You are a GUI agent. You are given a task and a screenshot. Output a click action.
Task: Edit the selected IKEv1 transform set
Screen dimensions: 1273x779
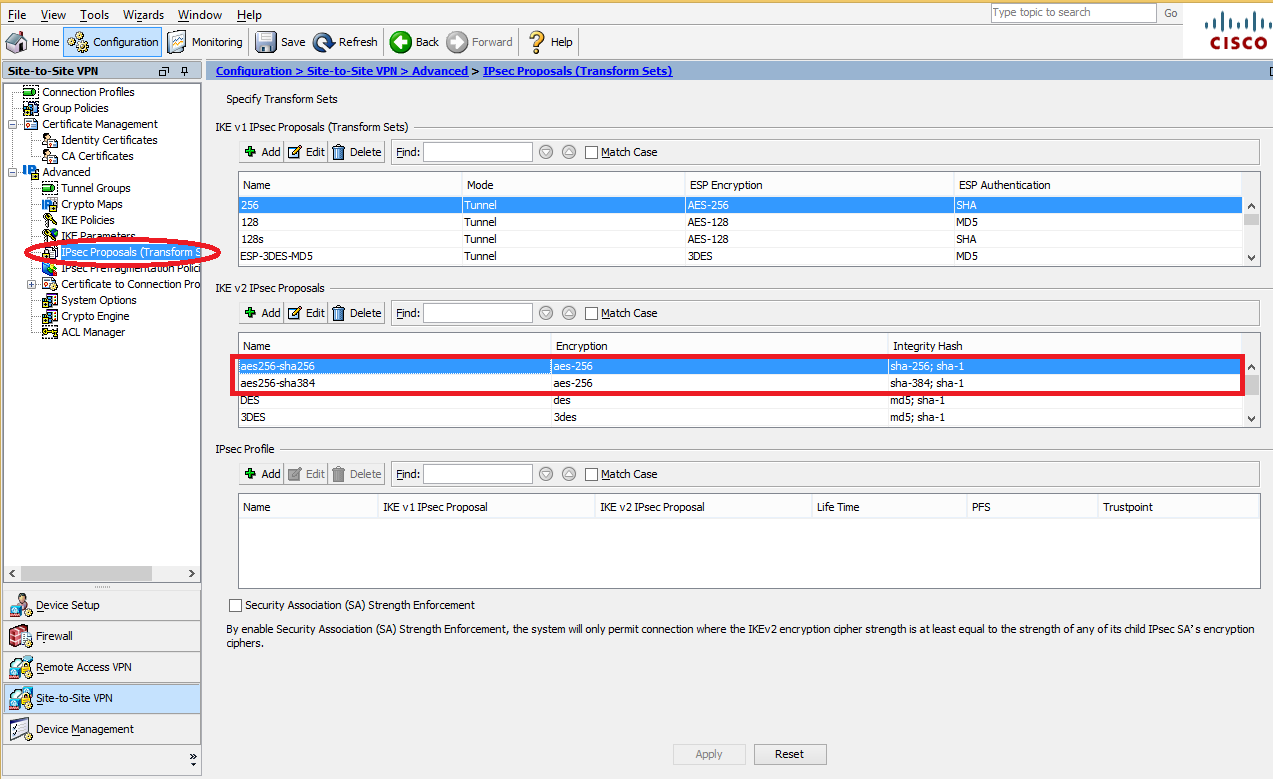coord(306,151)
